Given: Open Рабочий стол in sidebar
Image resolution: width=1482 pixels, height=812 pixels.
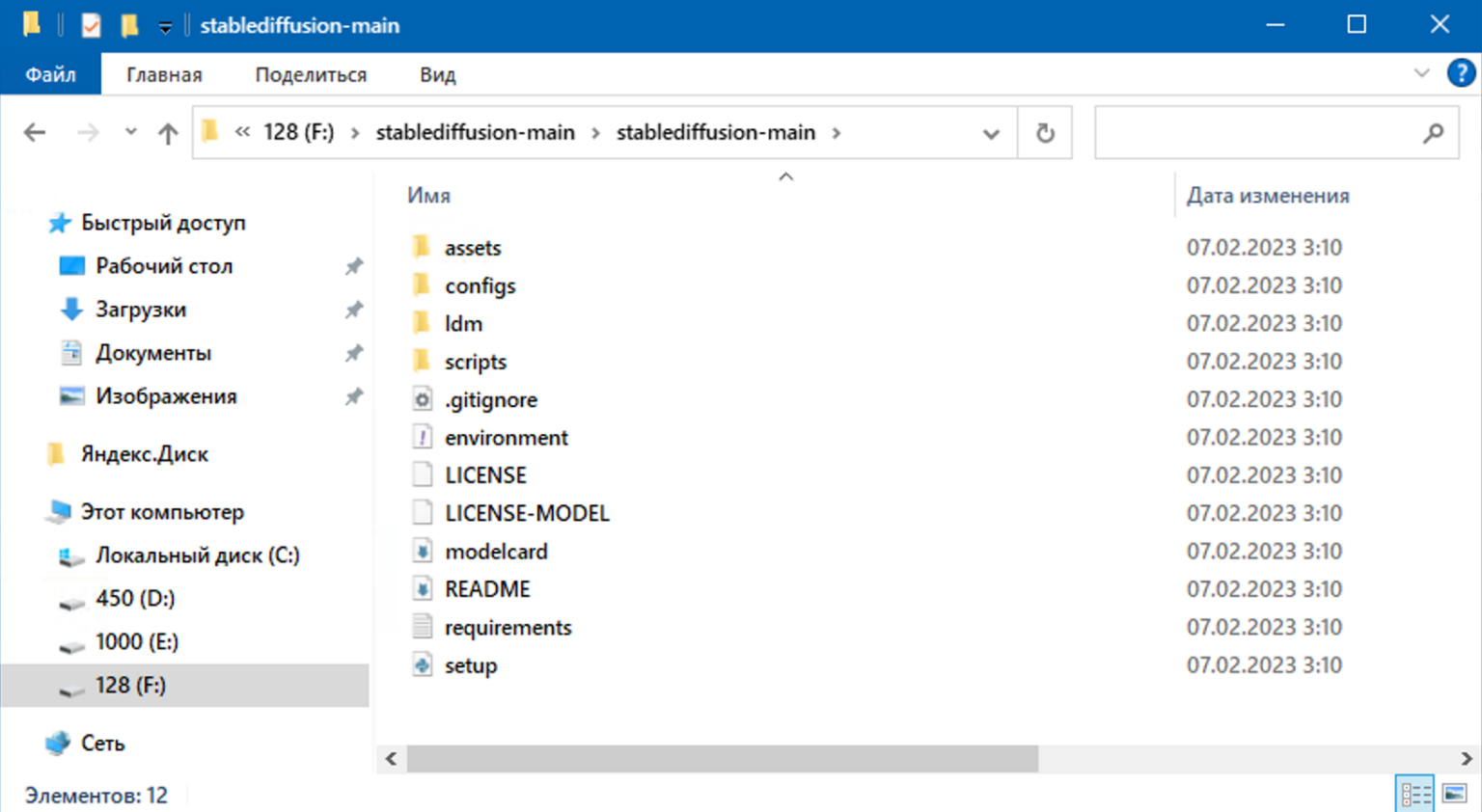Looking at the screenshot, I should point(164,266).
